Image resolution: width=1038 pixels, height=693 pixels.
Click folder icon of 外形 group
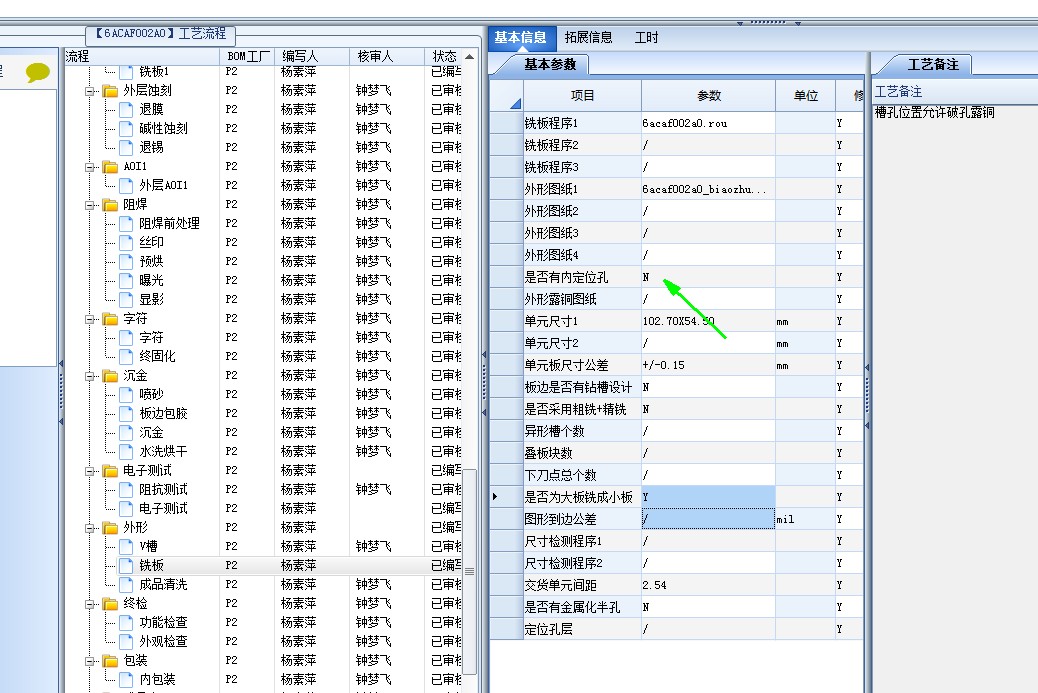point(111,528)
